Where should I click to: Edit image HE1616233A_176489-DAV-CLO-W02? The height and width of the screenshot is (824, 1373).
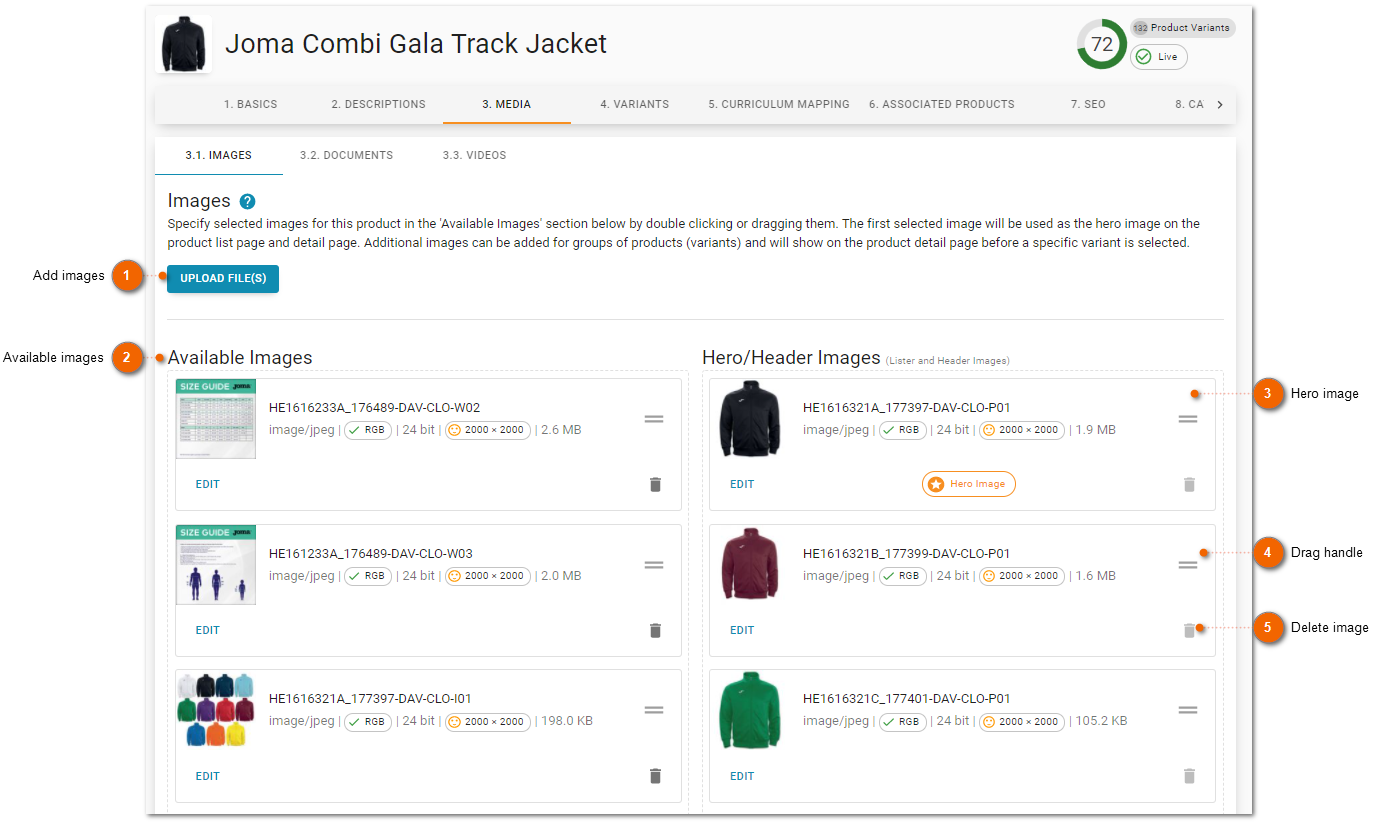[208, 484]
